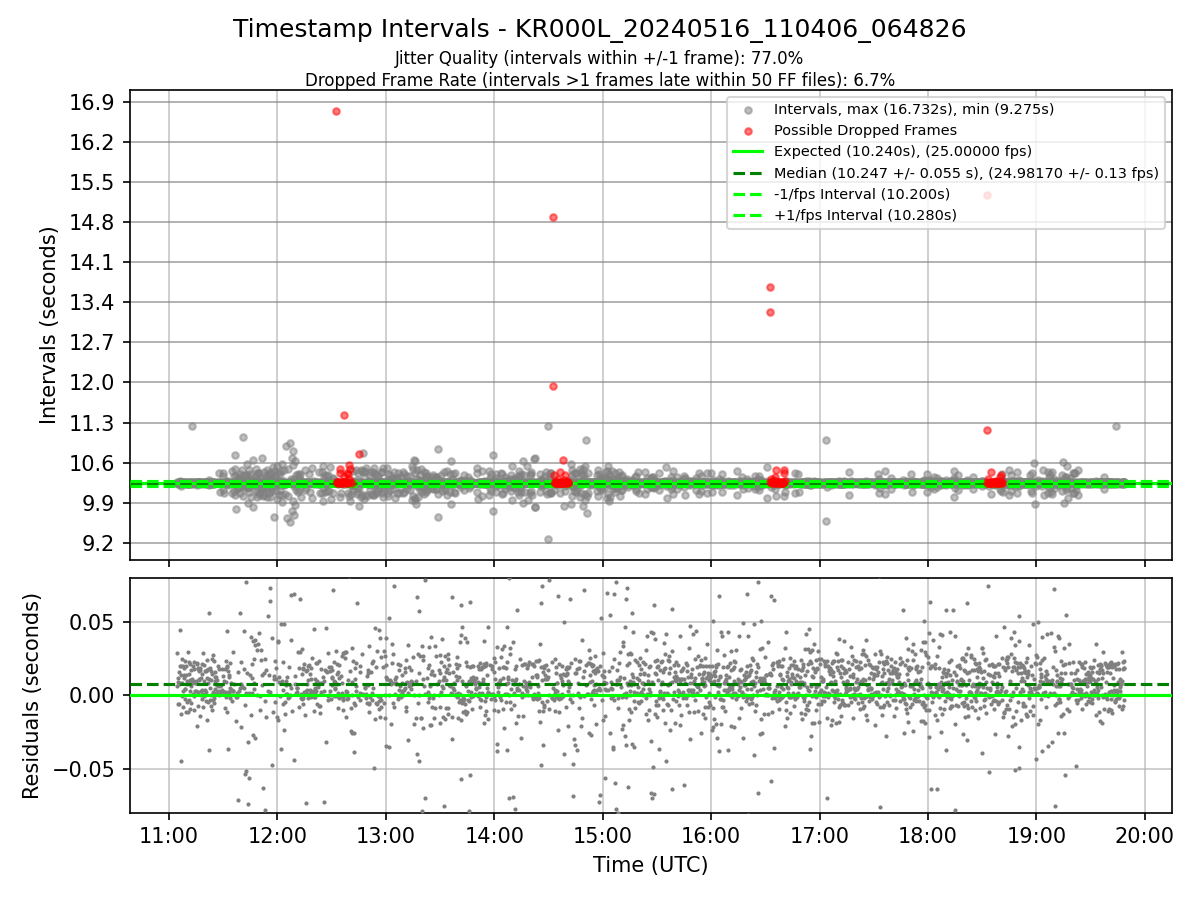This screenshot has width=1200, height=900.
Task: Select the 'Jitter Quality' subtitle line
Action: tap(600, 58)
